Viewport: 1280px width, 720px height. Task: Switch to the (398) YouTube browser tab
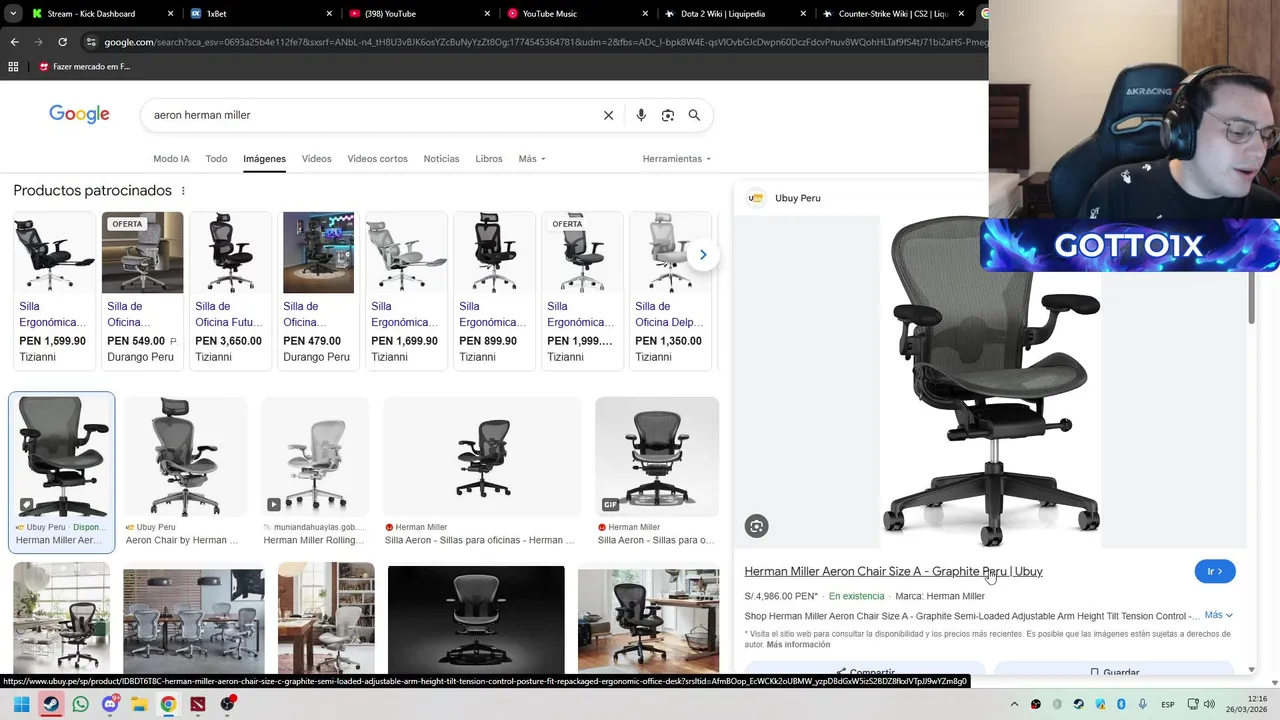420,14
